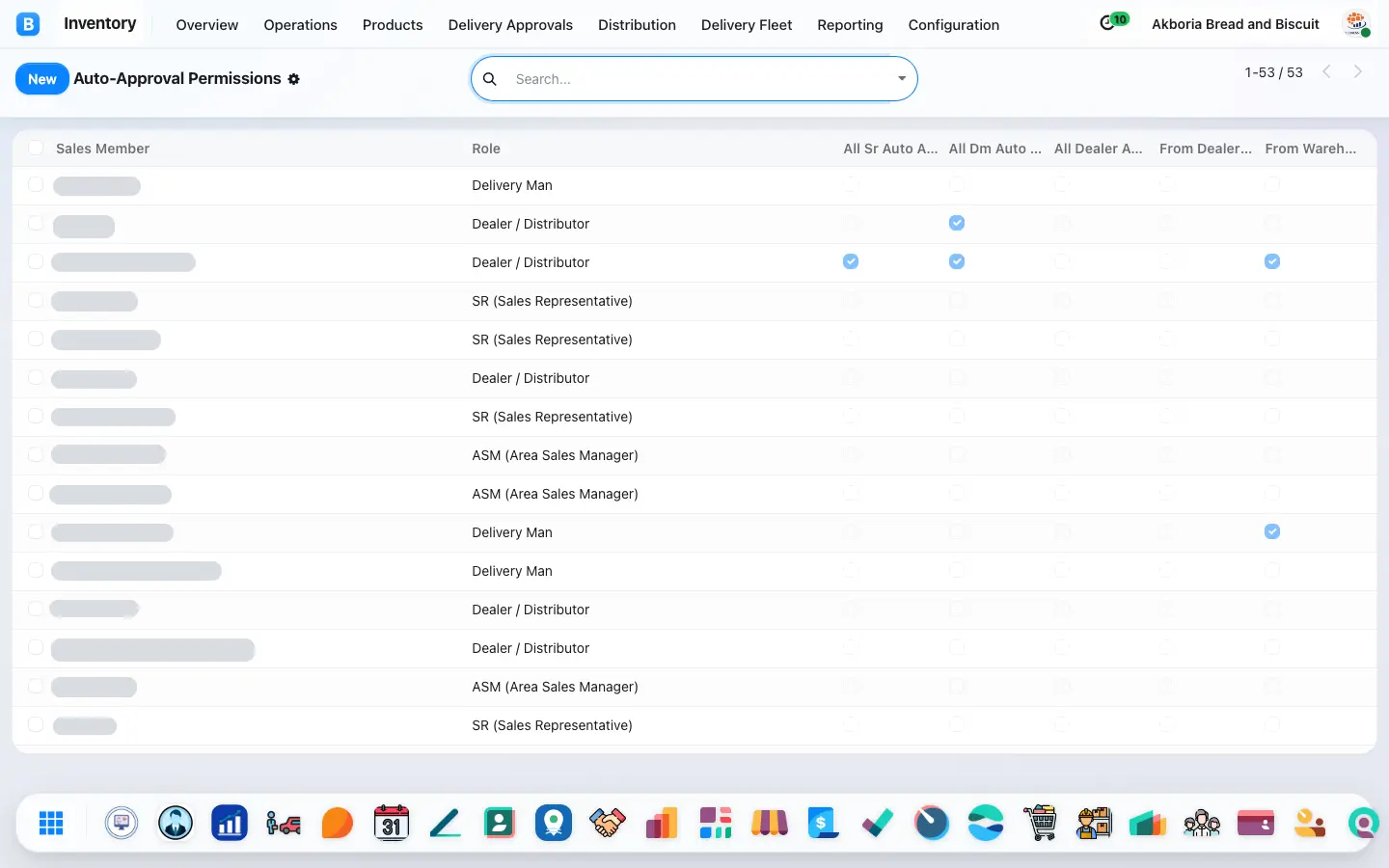
Task: Click the user avatar in top right
Action: pos(1356,23)
